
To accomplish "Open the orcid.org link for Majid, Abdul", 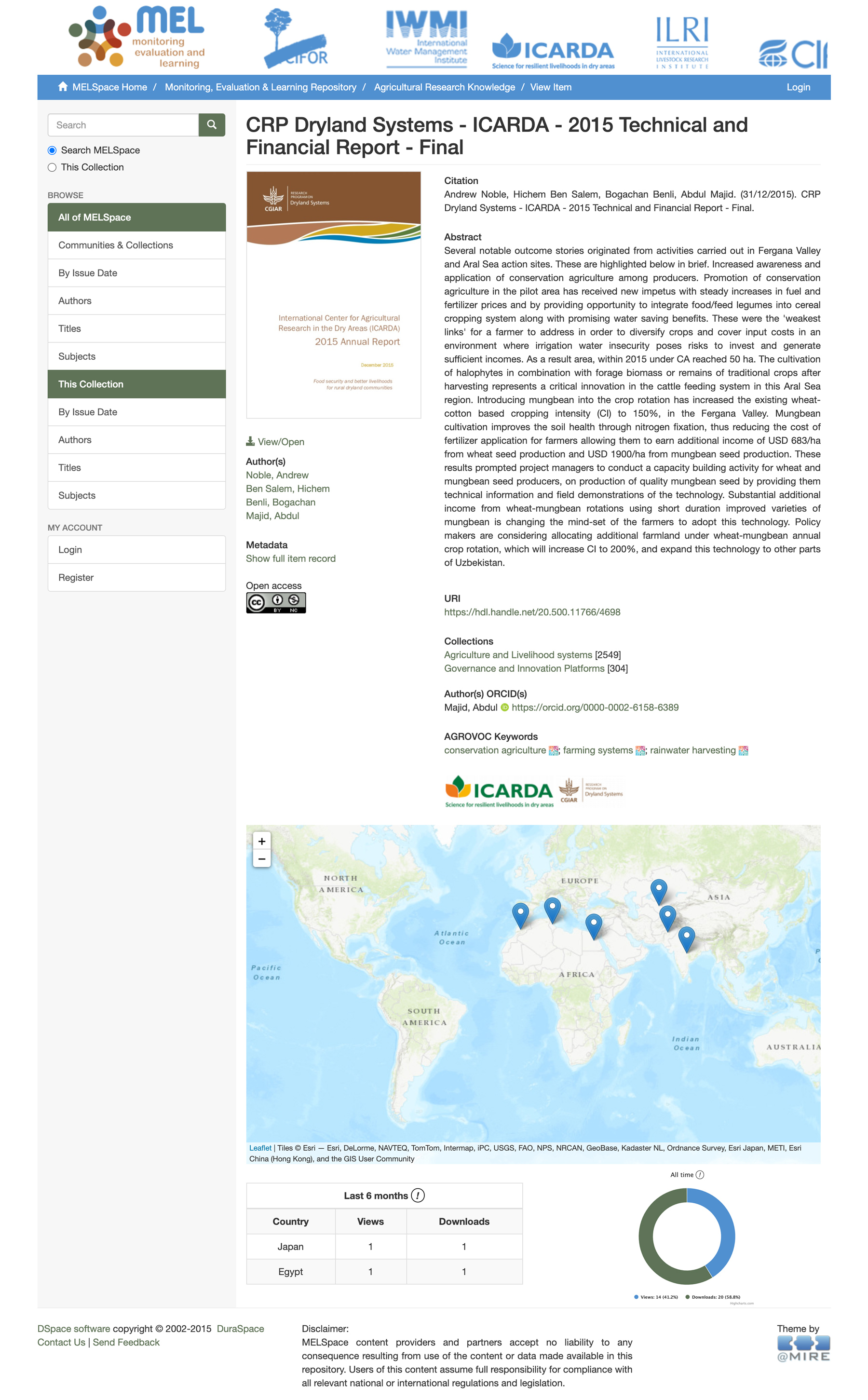I will click(x=596, y=707).
